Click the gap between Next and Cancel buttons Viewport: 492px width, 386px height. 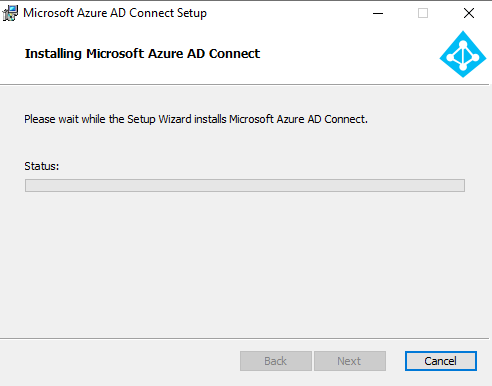(x=395, y=361)
